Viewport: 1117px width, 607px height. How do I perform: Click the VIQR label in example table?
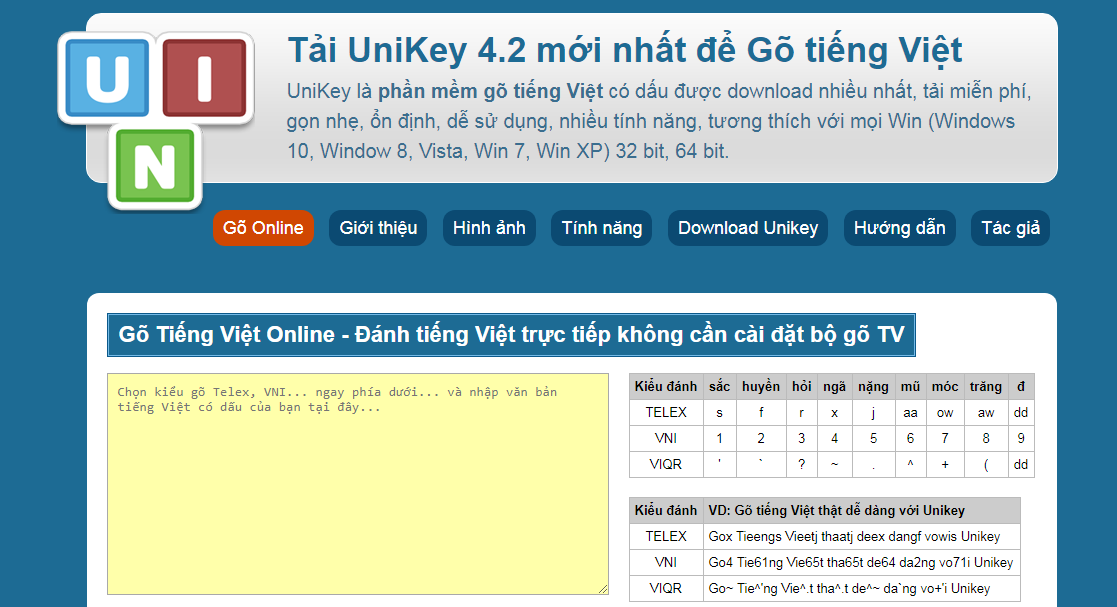click(x=666, y=588)
